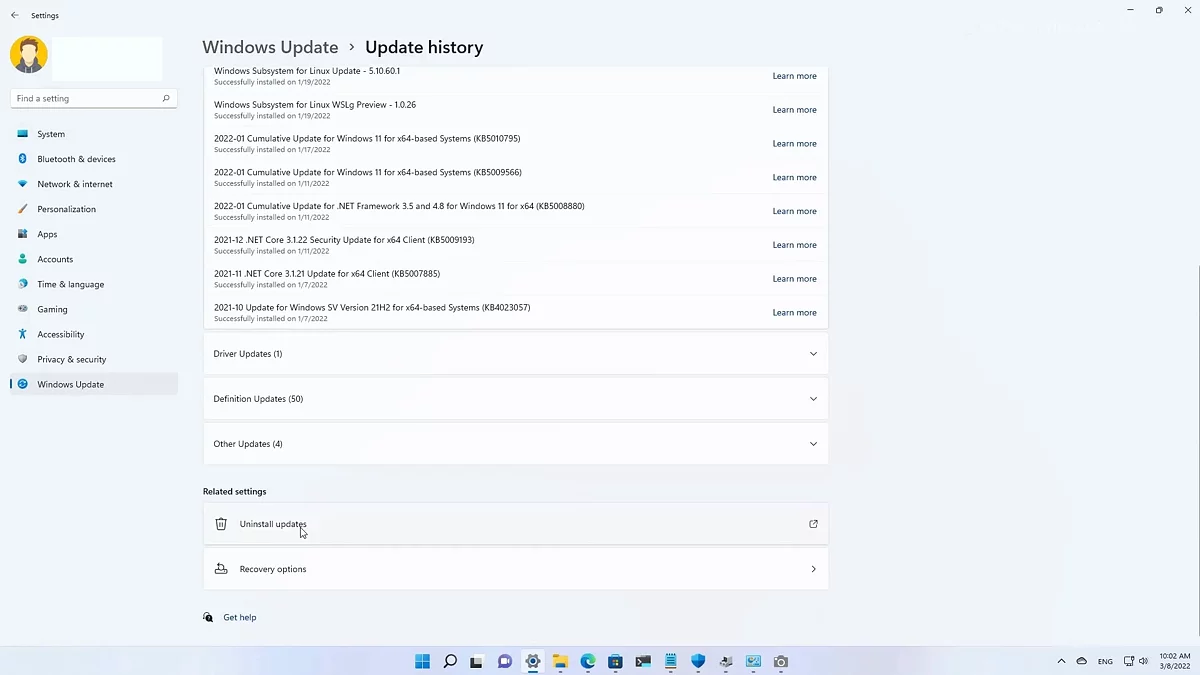Click the Recovery options icon
The height and width of the screenshot is (675, 1200).
[221, 569]
